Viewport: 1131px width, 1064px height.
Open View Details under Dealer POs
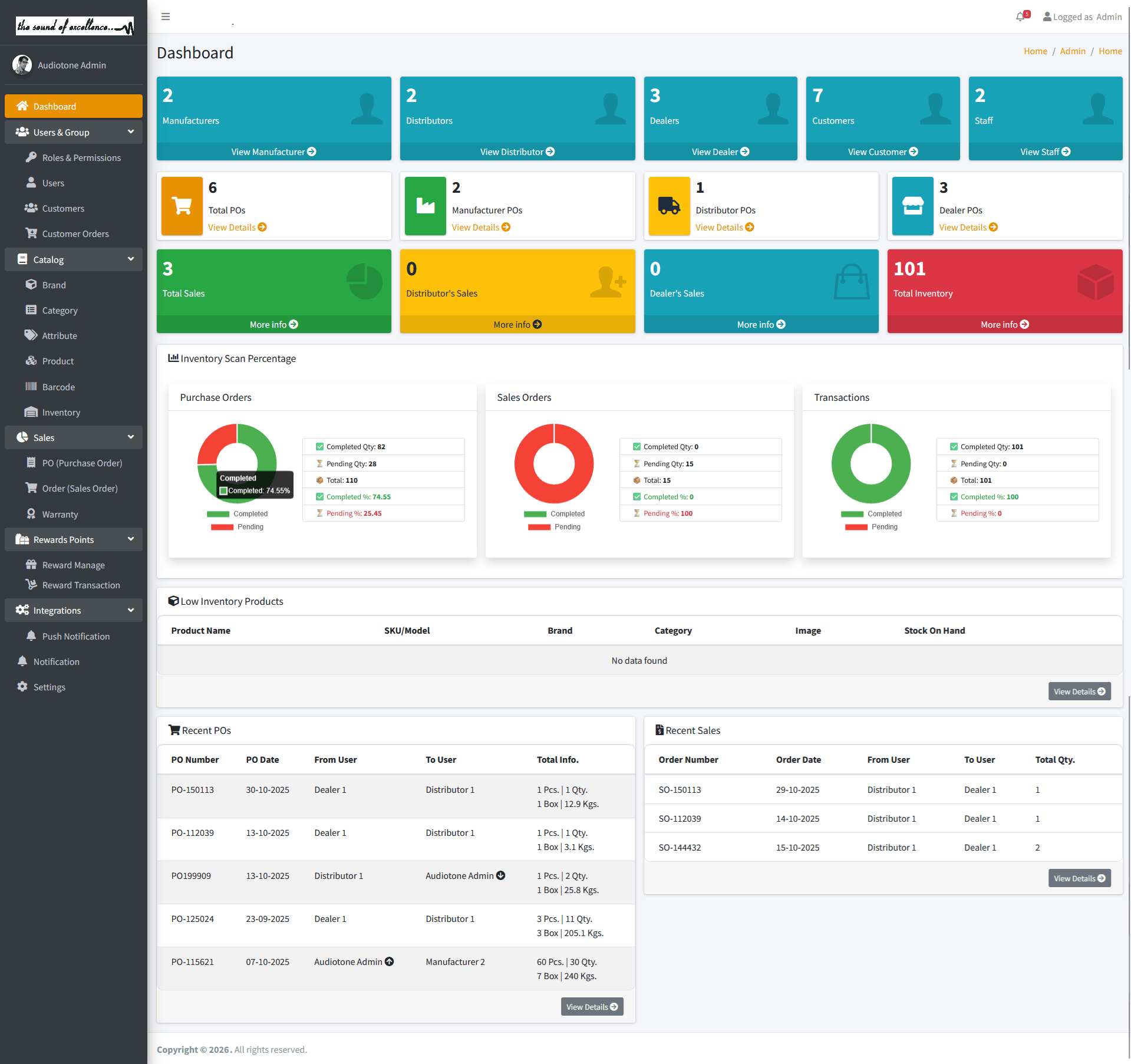pos(968,227)
